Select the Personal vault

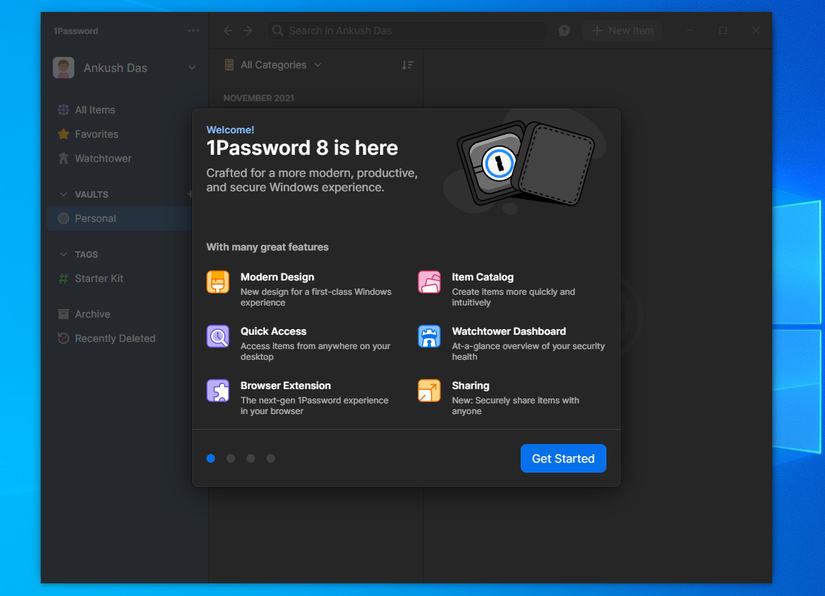pos(119,218)
